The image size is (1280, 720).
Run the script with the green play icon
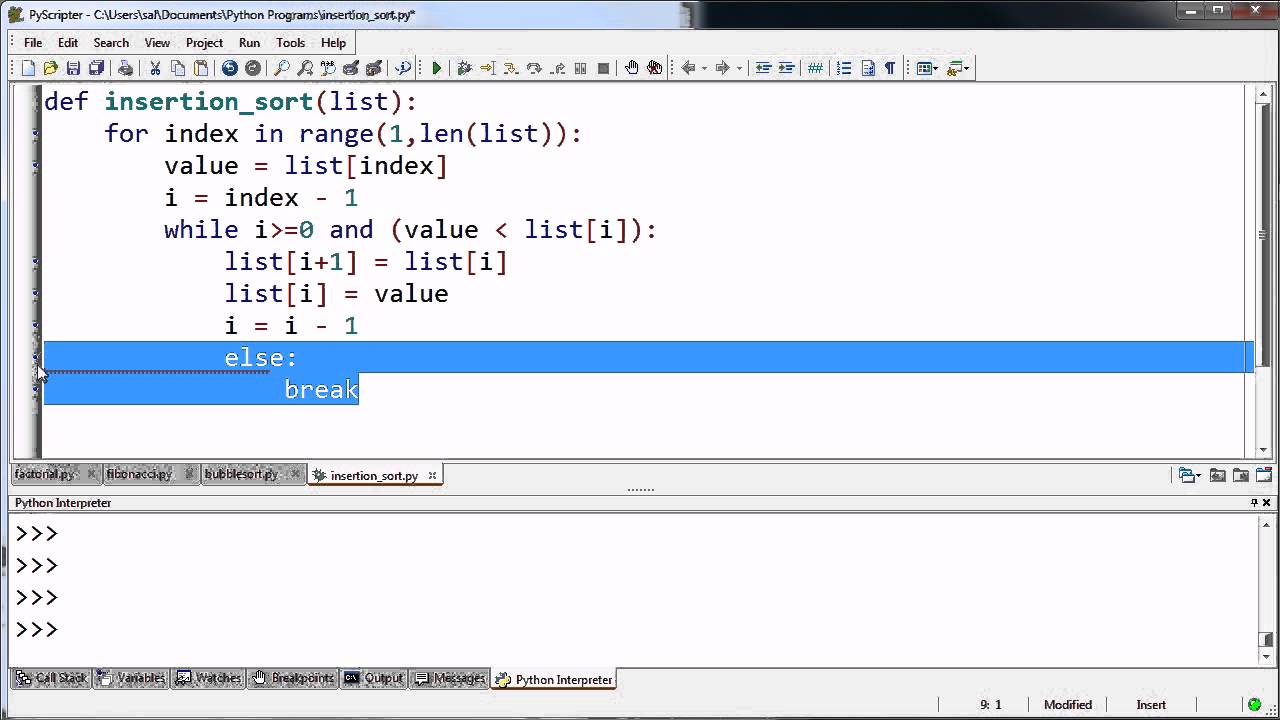(x=437, y=68)
